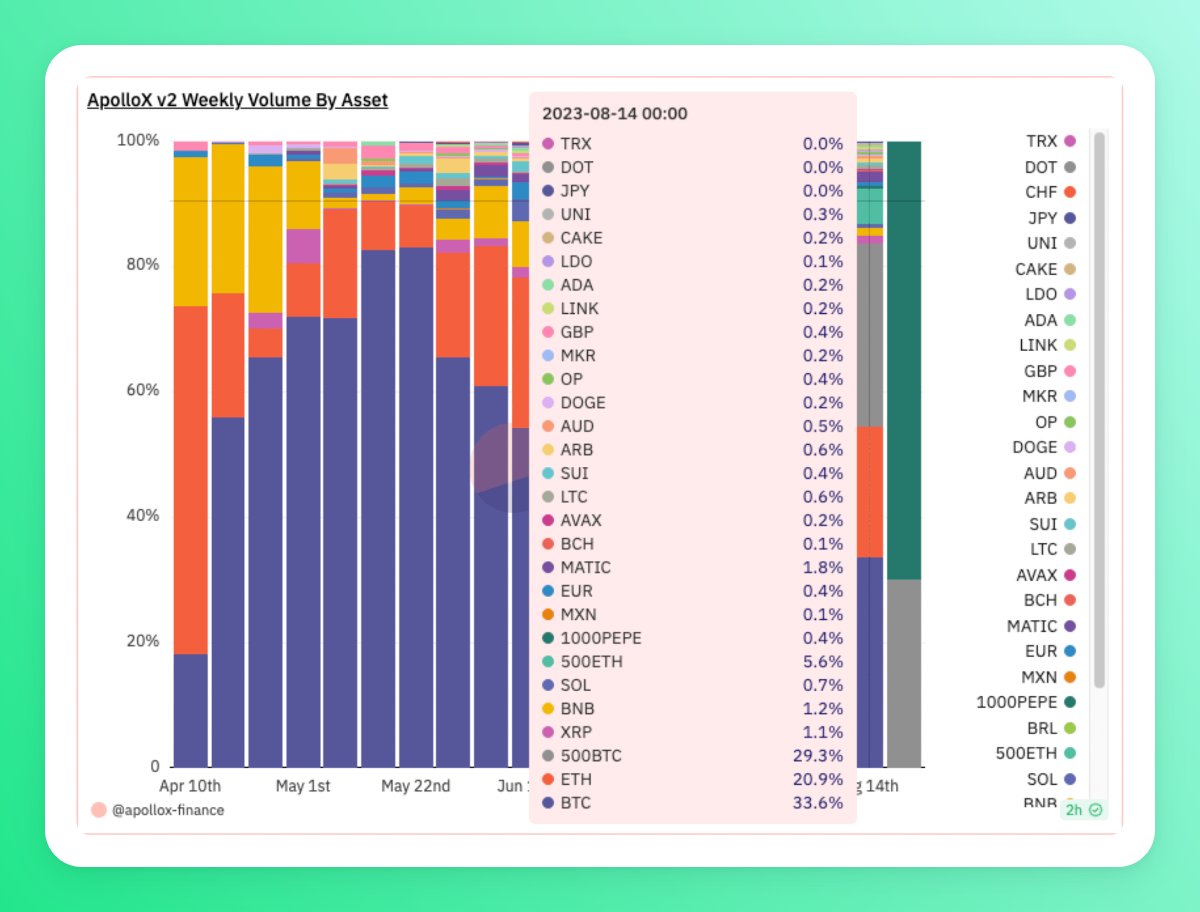Toggle the JPY series in the legend
This screenshot has width=1200, height=912.
(x=1051, y=218)
